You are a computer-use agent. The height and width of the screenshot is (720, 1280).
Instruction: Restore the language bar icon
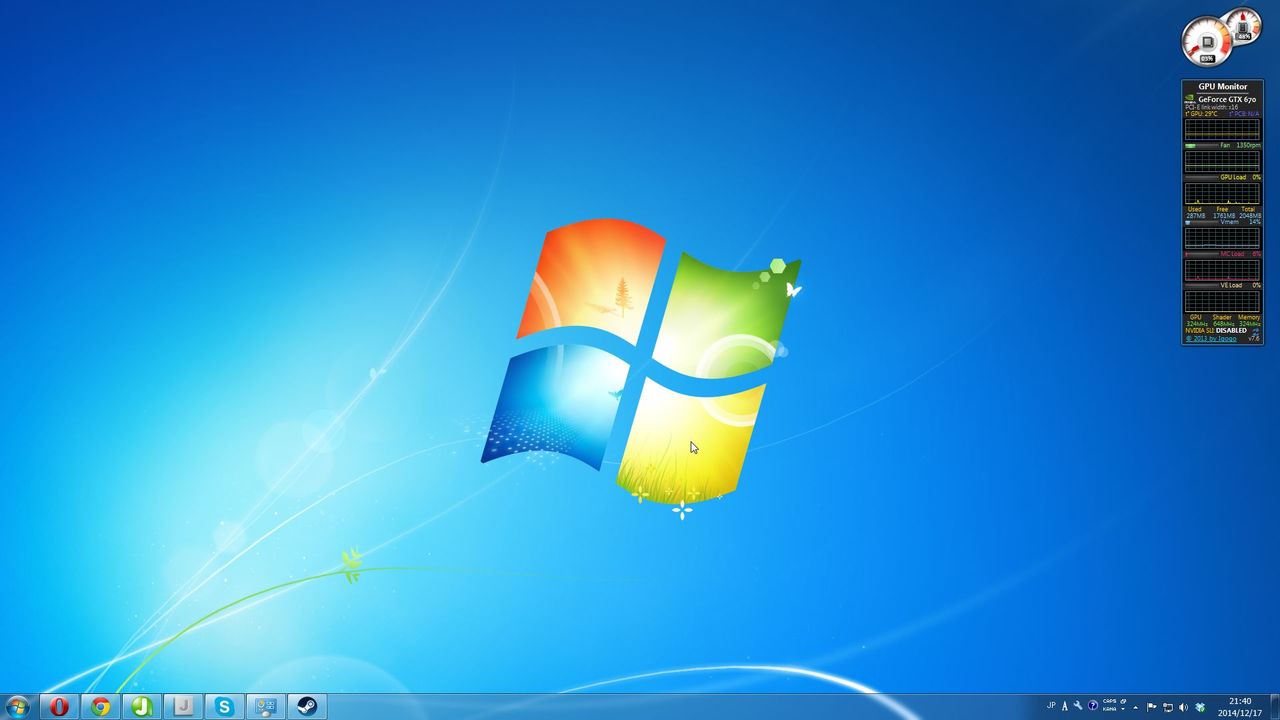1123,702
